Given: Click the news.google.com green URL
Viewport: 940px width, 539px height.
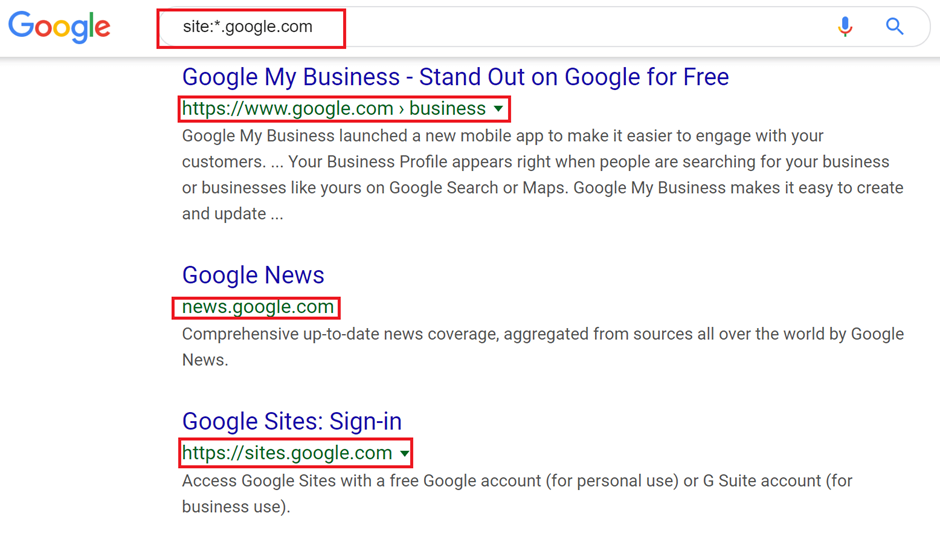Looking at the screenshot, I should click(x=257, y=307).
